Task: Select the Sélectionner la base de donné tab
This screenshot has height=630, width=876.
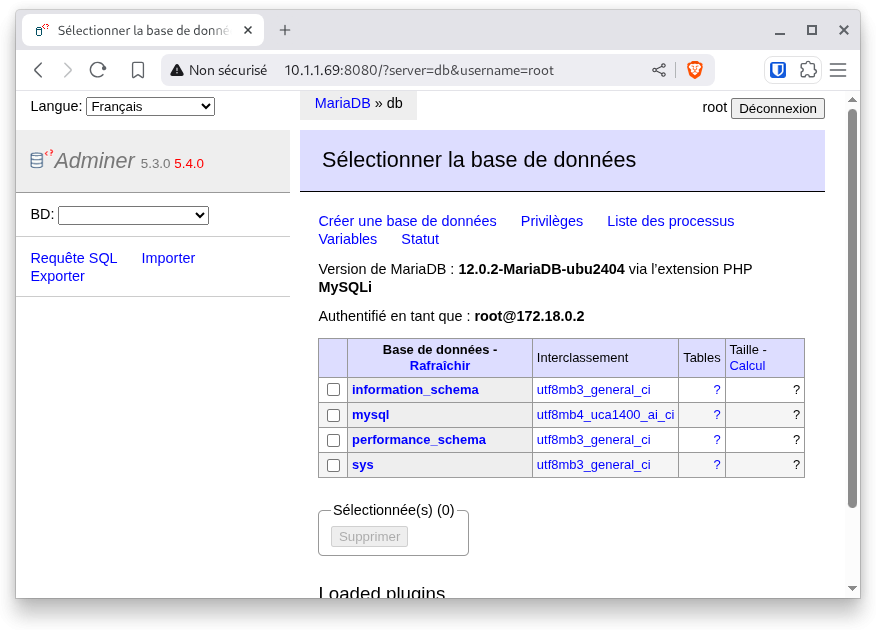Action: [143, 30]
